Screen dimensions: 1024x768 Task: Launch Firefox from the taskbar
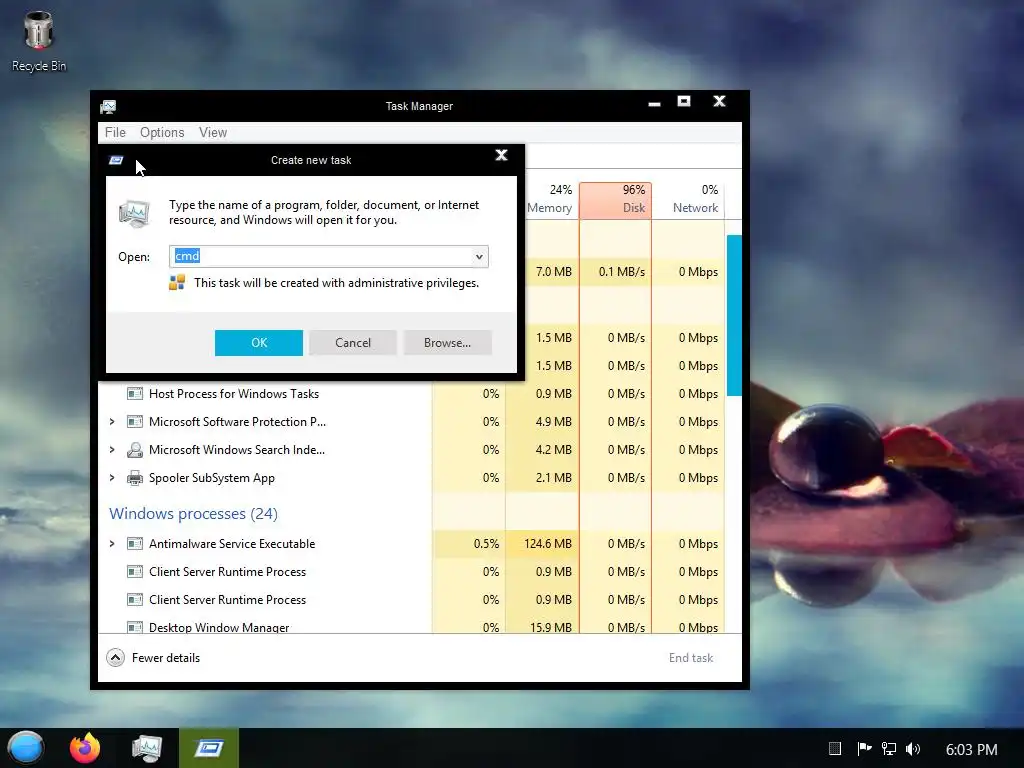tap(85, 748)
